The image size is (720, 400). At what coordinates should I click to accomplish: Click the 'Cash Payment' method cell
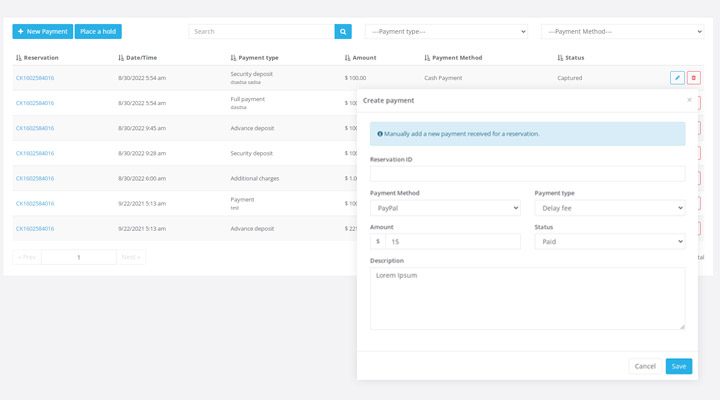(443, 78)
